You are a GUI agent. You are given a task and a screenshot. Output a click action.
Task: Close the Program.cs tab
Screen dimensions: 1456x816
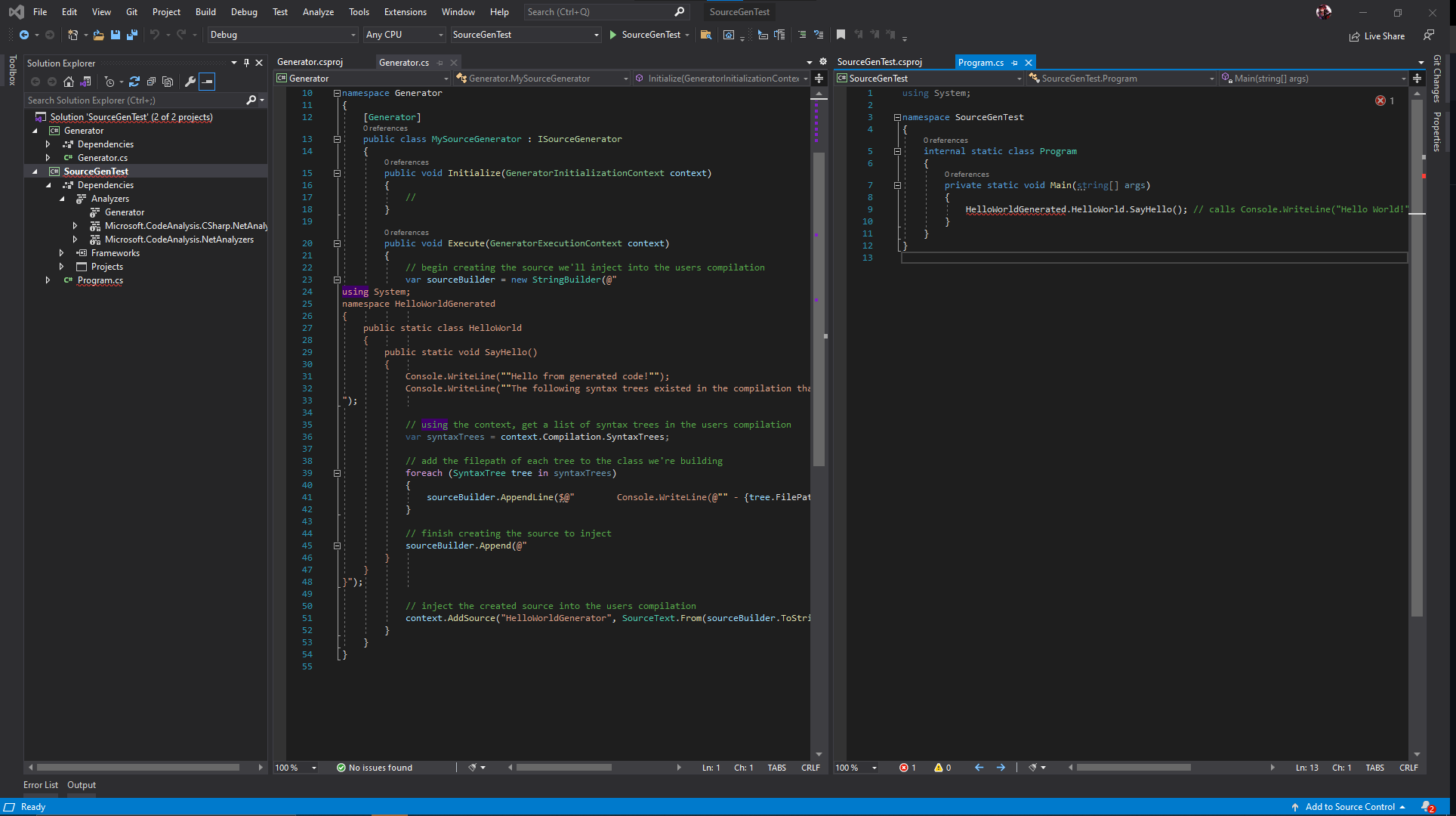click(x=1028, y=63)
